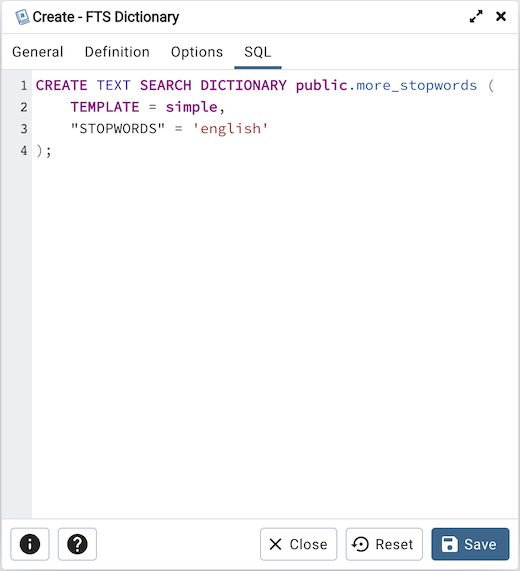This screenshot has width=520, height=571.
Task: Click the "STOPWORDS" option text
Action: (118, 129)
